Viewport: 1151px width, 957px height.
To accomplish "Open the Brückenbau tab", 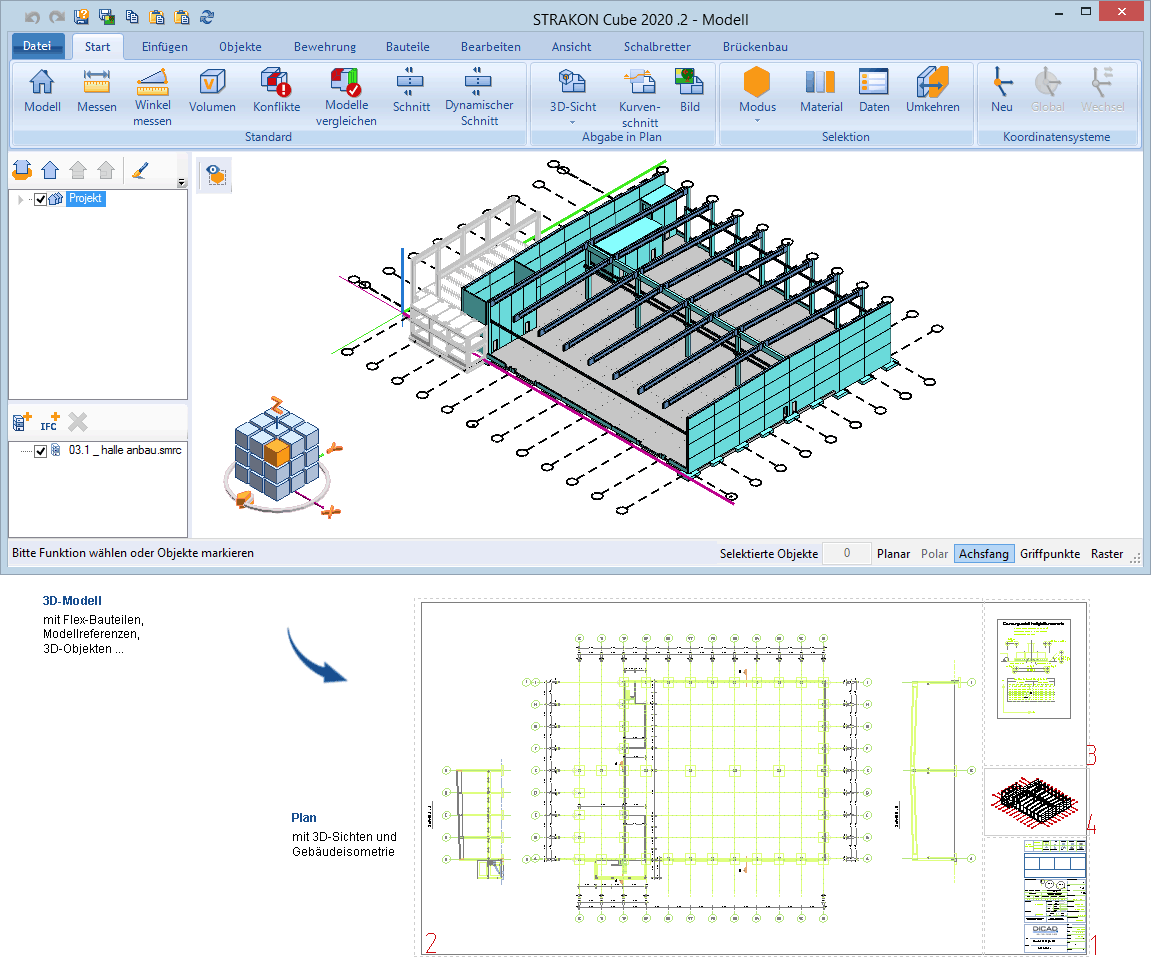I will click(x=755, y=47).
